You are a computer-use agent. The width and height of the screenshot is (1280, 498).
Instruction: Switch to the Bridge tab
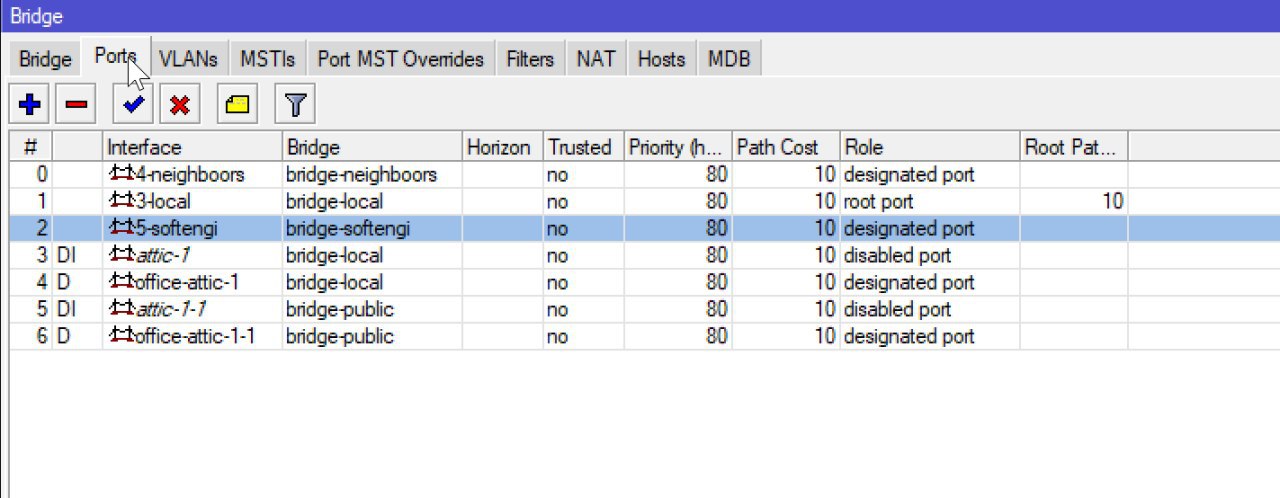point(45,59)
